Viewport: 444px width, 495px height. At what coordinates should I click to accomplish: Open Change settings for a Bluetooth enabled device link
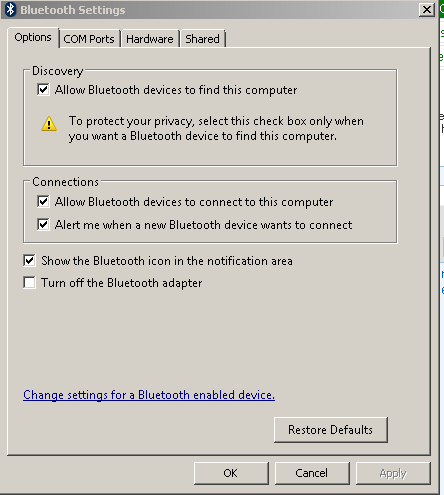coord(149,395)
